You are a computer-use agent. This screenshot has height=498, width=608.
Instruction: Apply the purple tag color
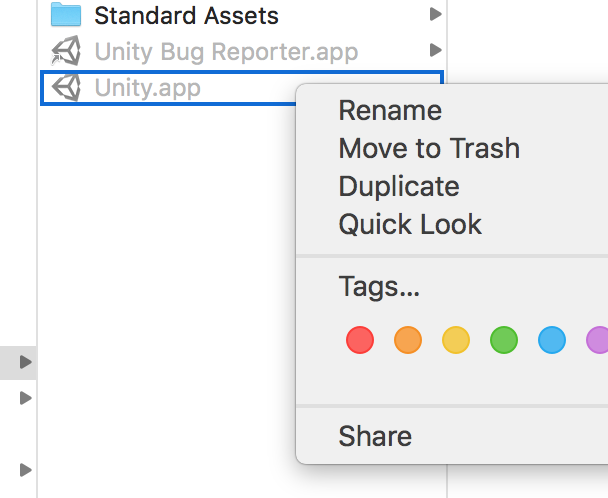(598, 340)
